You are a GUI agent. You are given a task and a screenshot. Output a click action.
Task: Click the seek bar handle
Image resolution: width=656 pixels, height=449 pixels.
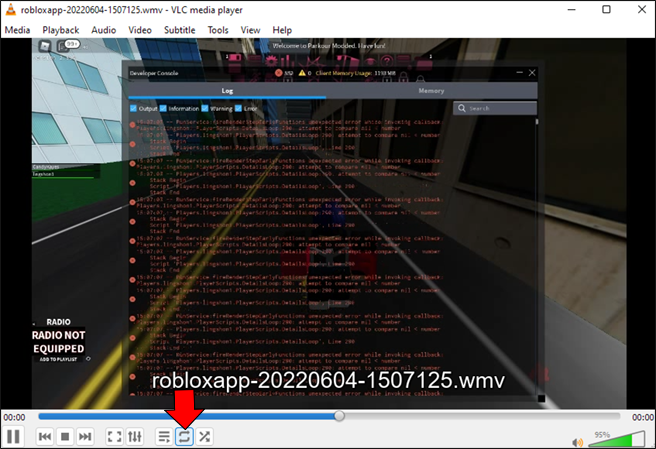pyautogui.click(x=339, y=416)
